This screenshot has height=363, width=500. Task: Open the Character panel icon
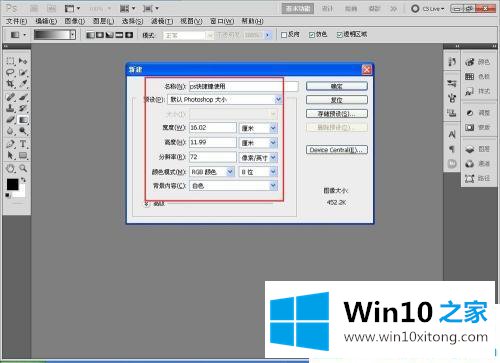[x=452, y=135]
